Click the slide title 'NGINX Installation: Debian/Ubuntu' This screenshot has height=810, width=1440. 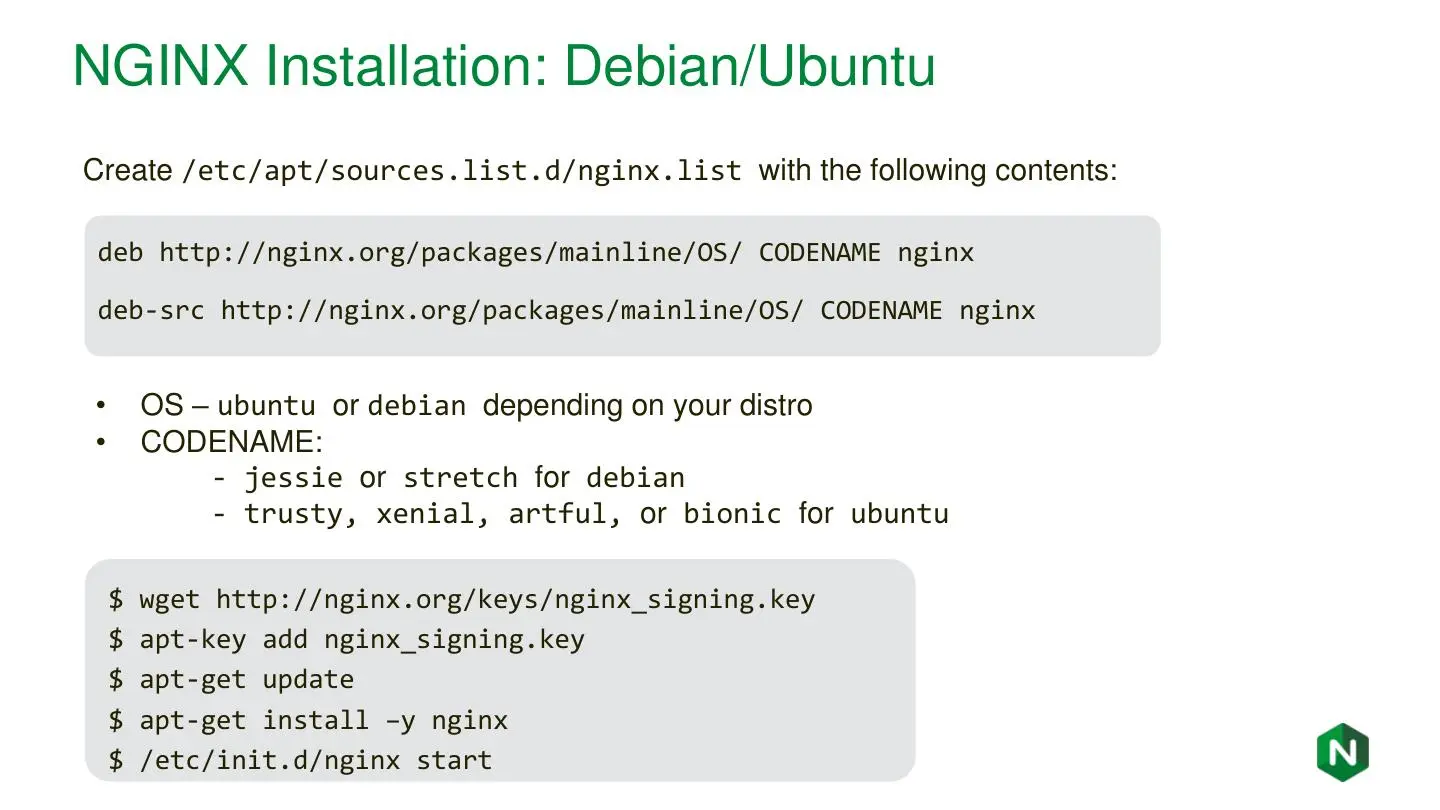[504, 66]
